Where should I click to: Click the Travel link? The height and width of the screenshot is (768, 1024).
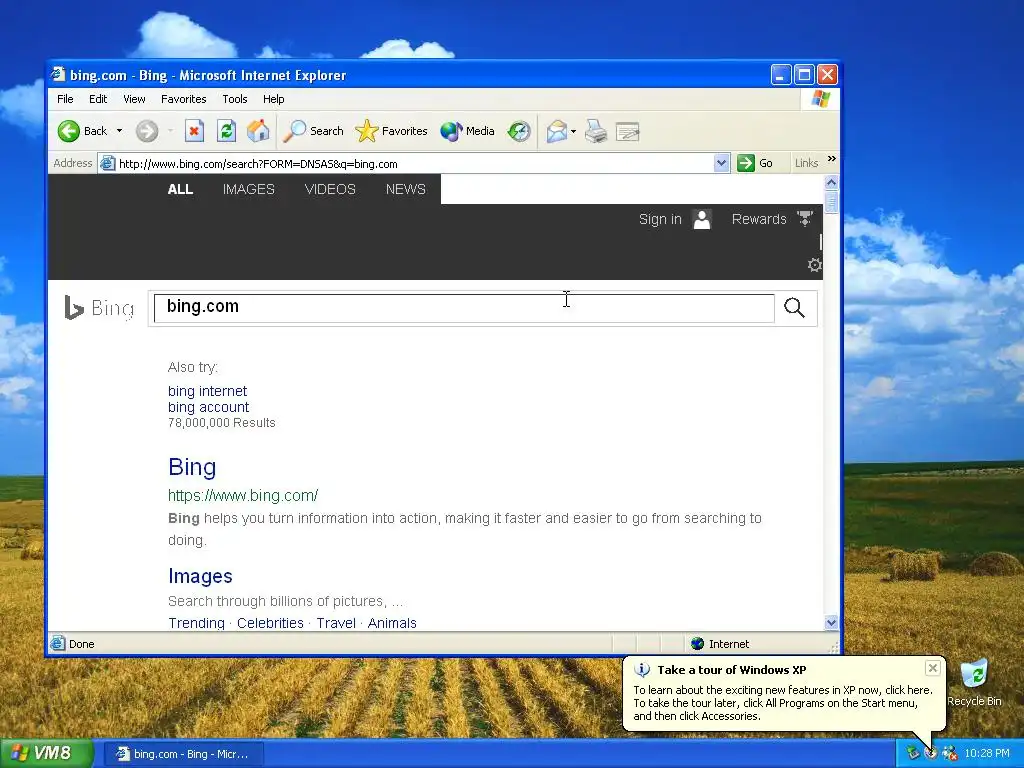click(336, 623)
